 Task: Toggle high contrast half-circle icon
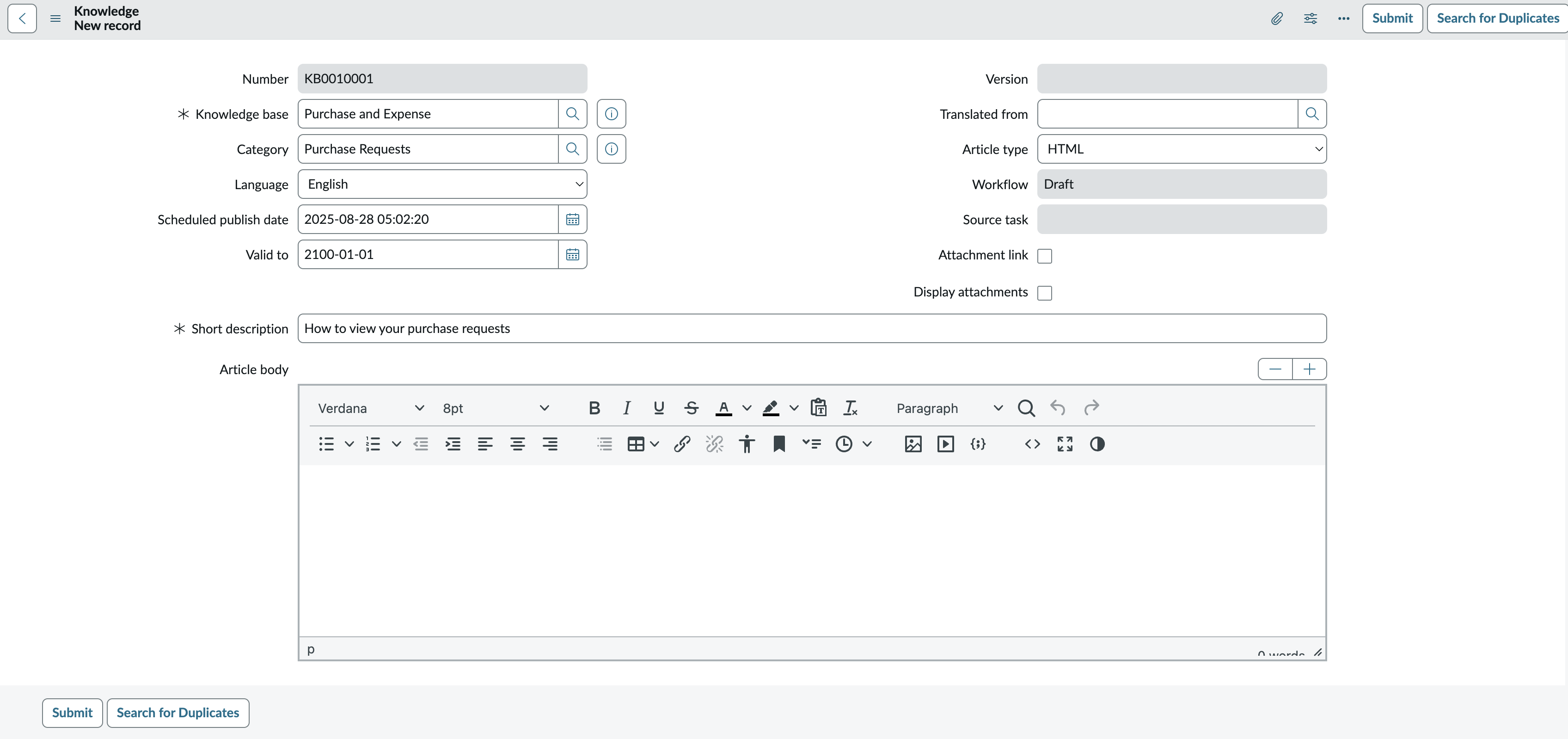click(x=1097, y=444)
